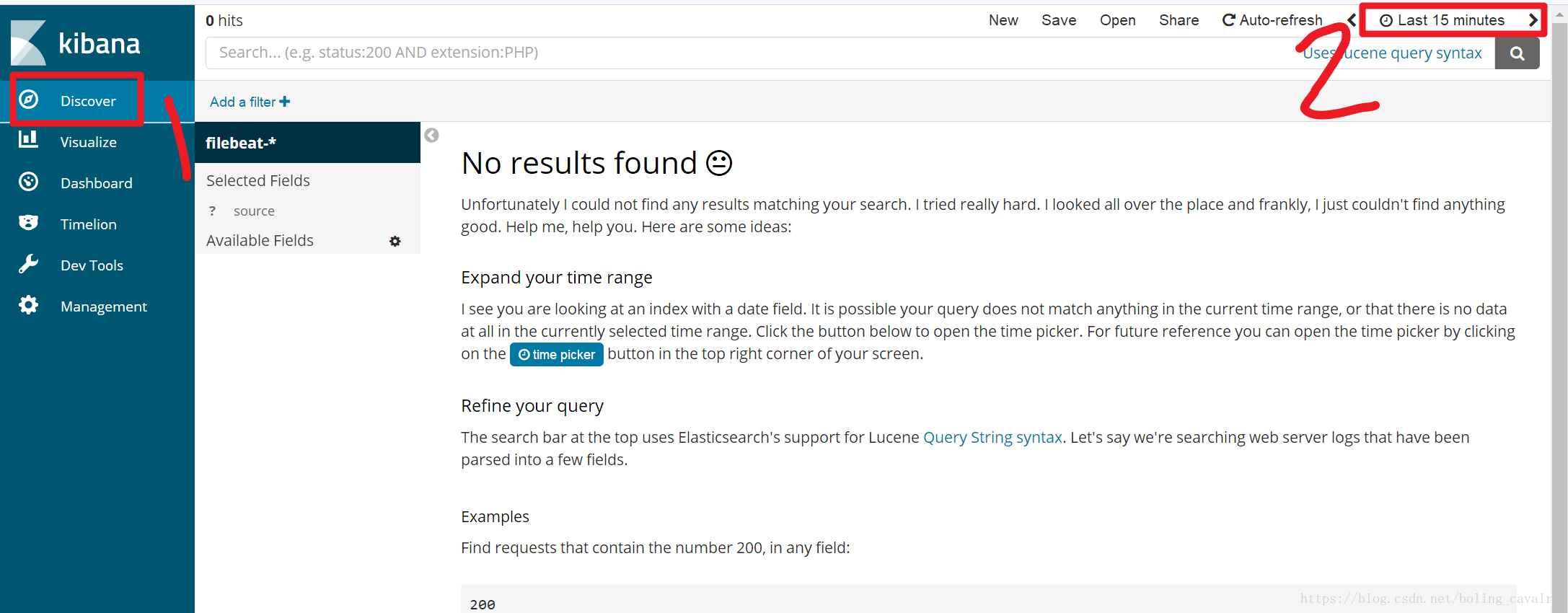This screenshot has height=613, width=1568.
Task: Select the Open menu item
Action: pos(1117,20)
